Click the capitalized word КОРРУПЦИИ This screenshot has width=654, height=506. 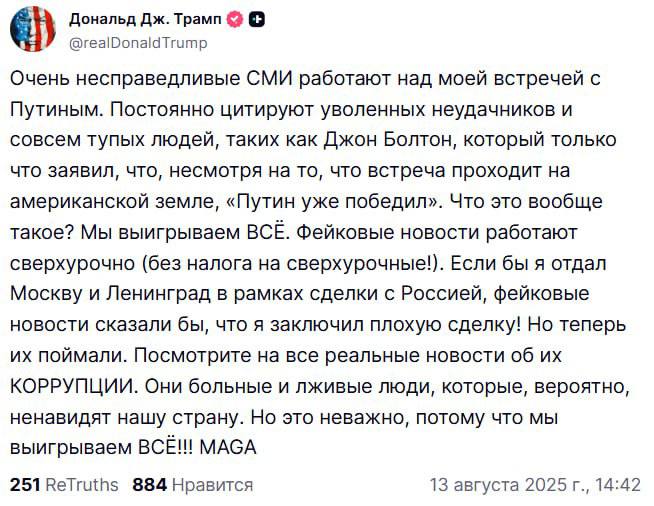pyautogui.click(x=74, y=386)
